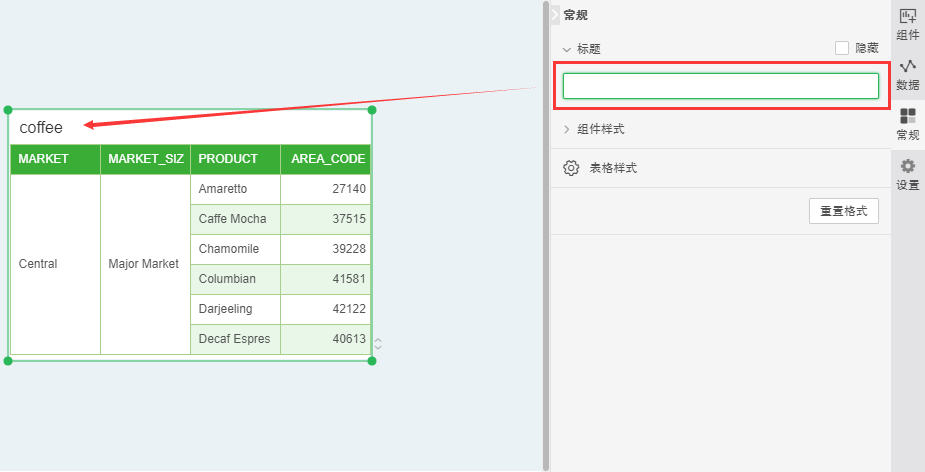Focus the title text input field
The height and width of the screenshot is (472, 925).
720,86
